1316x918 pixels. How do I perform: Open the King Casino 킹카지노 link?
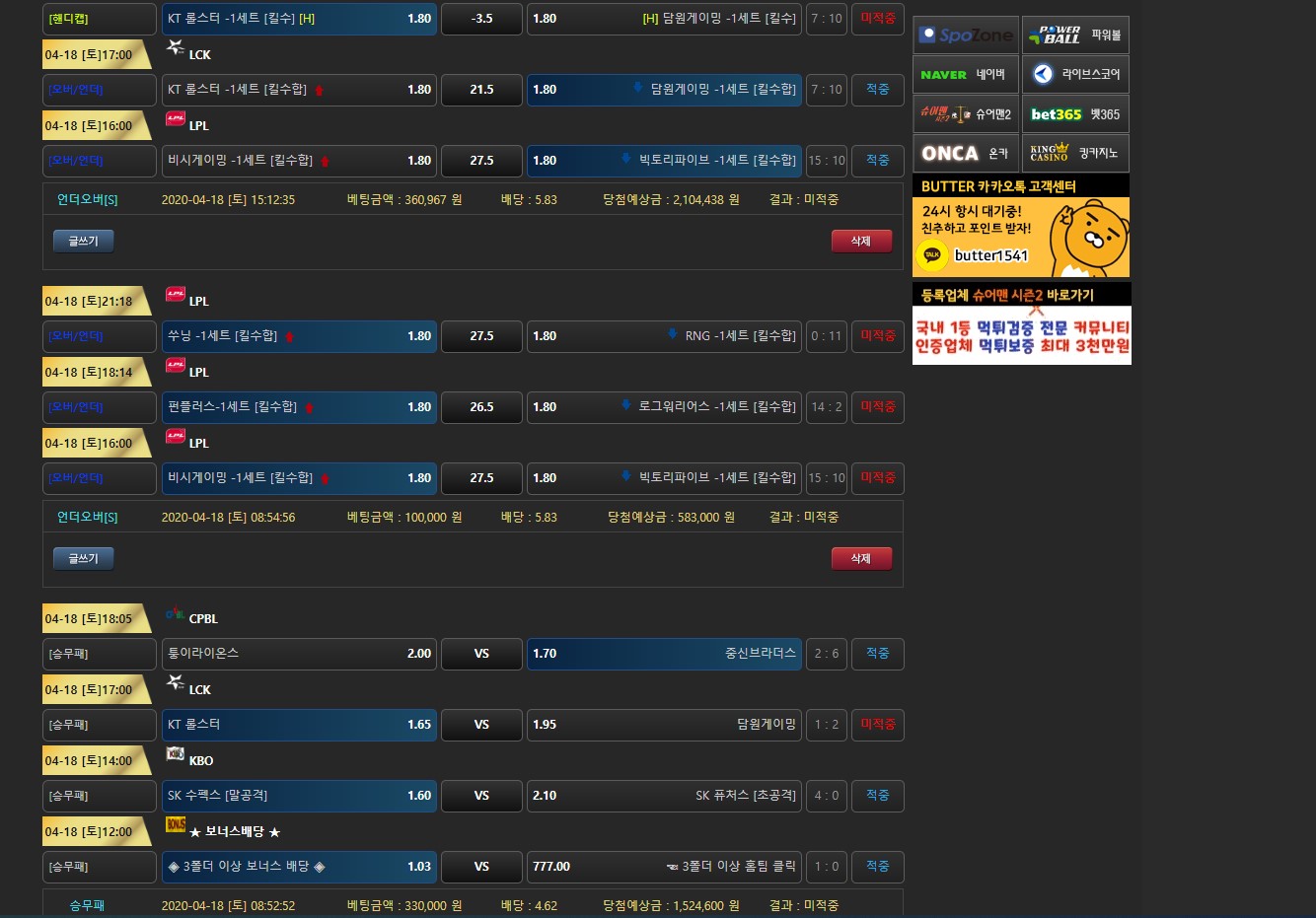(1074, 154)
